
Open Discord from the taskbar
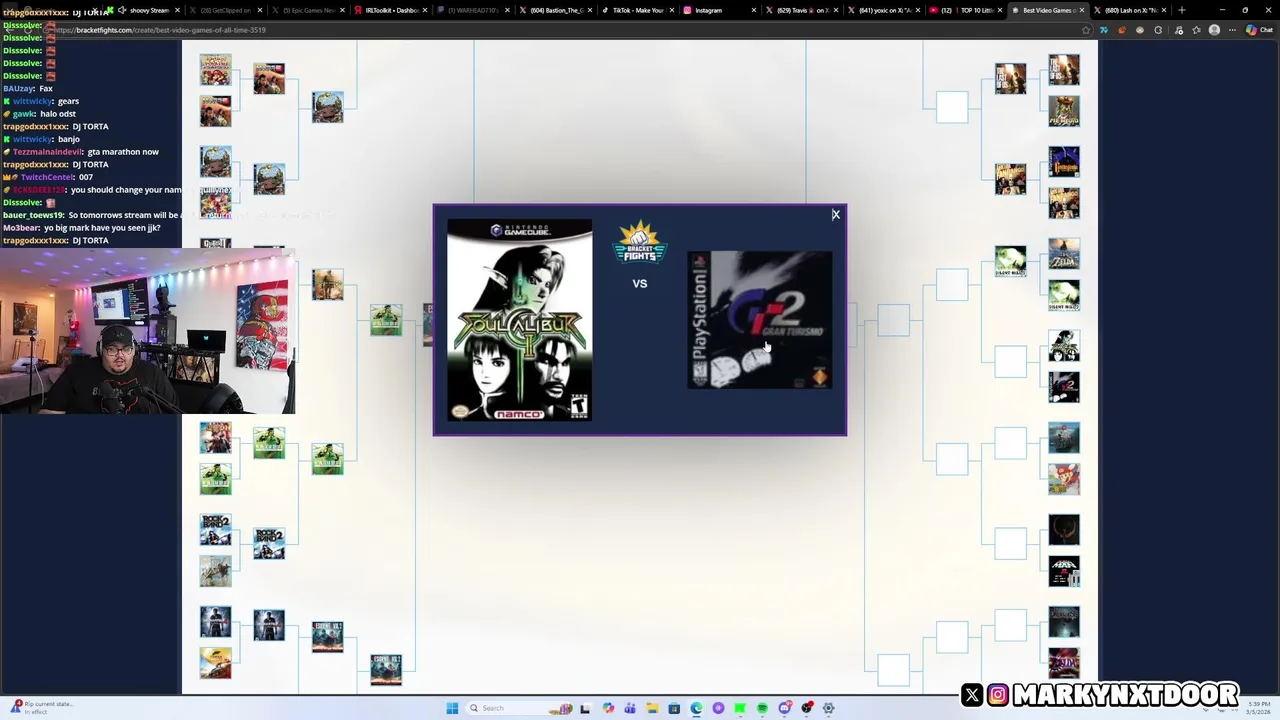click(x=785, y=708)
